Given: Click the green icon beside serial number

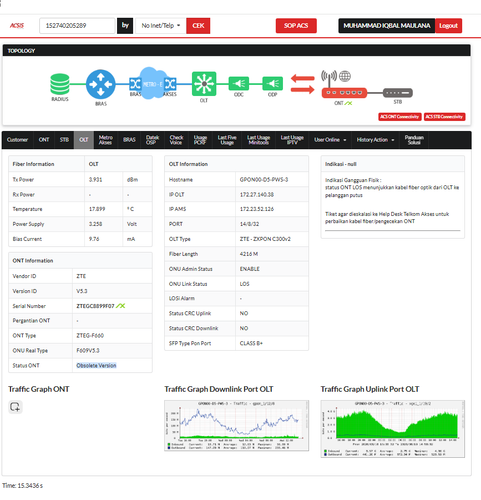Looking at the screenshot, I should tap(120, 306).
